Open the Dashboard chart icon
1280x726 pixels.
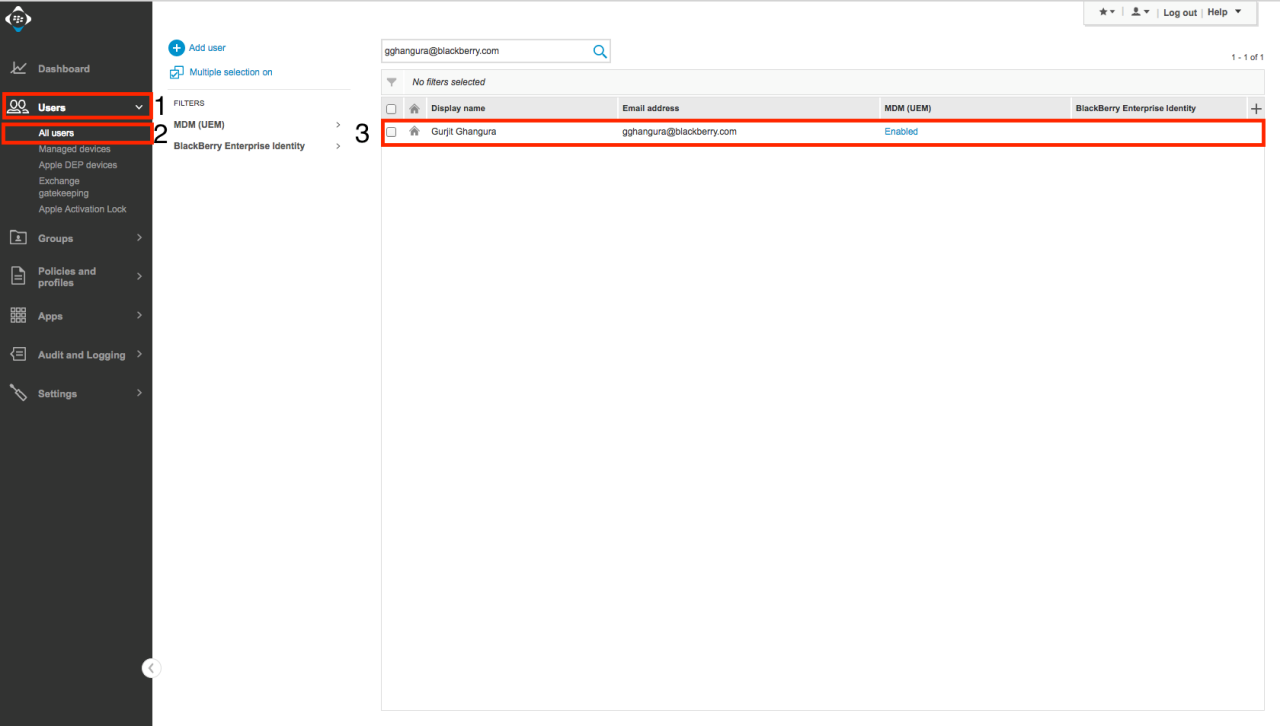click(x=18, y=68)
